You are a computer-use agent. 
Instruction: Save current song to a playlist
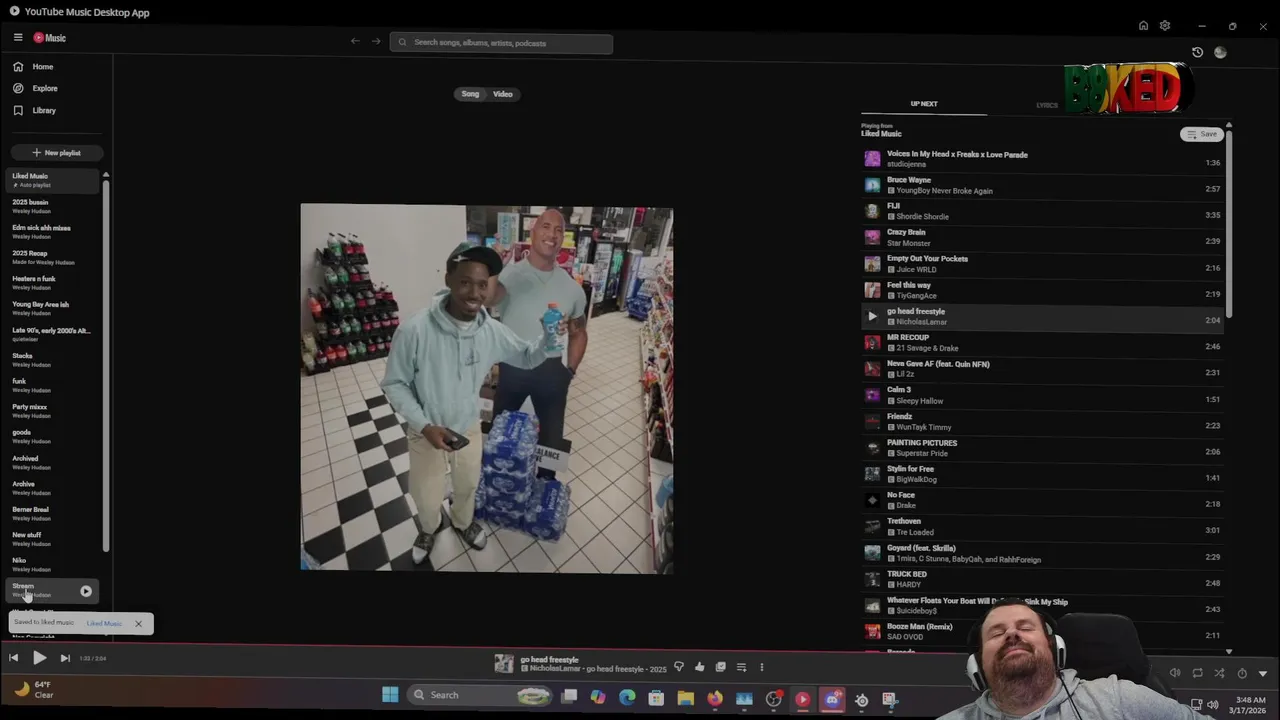click(720, 667)
